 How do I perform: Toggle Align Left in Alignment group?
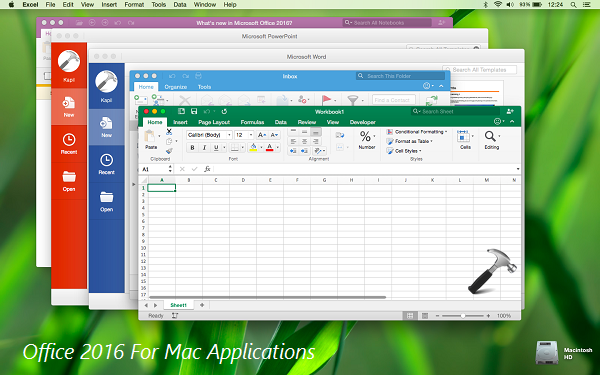tap(293, 141)
